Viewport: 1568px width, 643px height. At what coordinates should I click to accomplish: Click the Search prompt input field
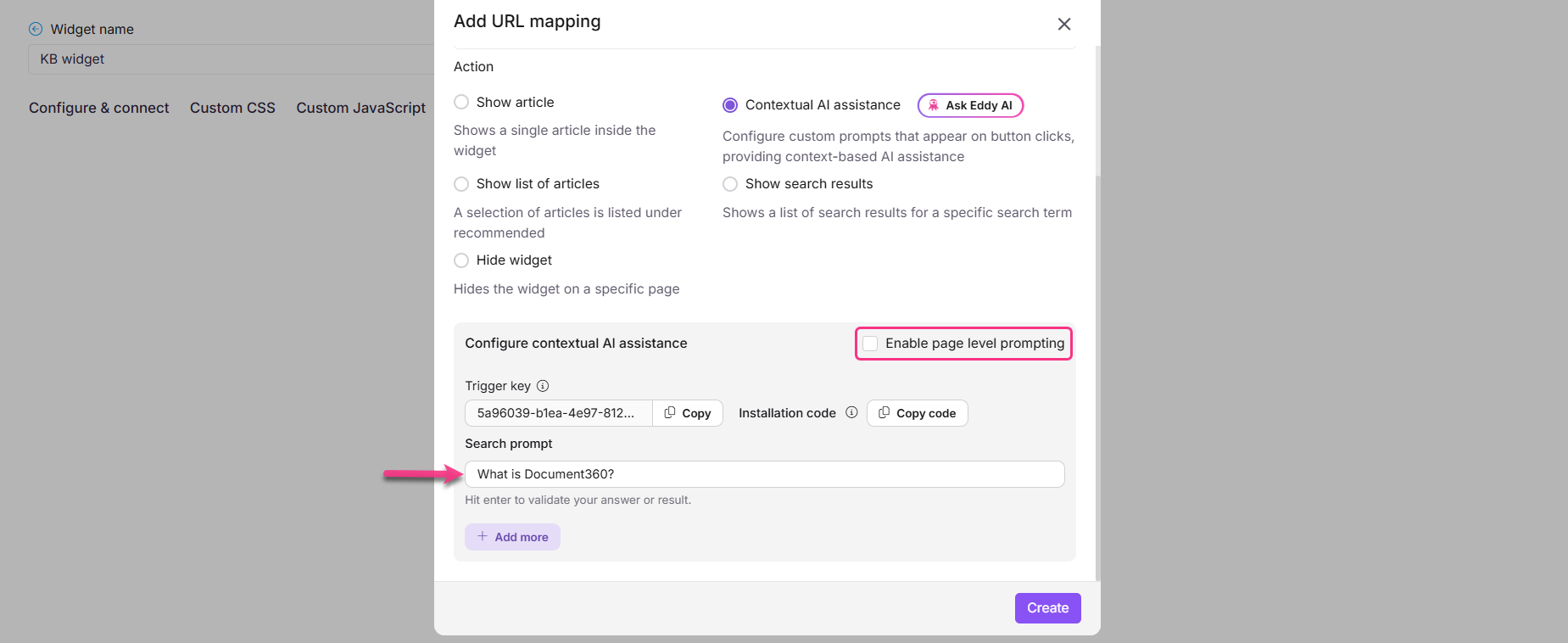click(x=763, y=474)
